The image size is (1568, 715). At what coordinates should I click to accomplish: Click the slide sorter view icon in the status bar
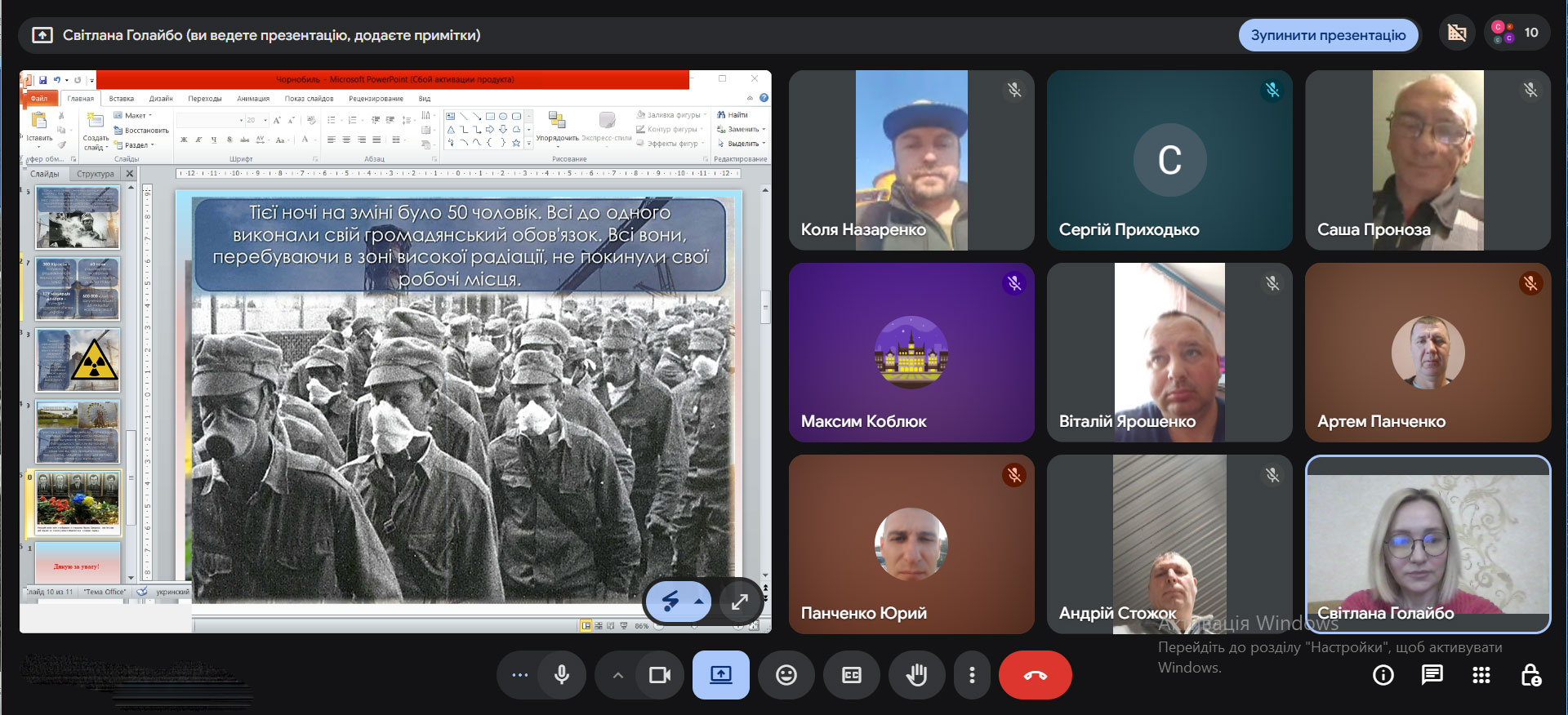(599, 626)
